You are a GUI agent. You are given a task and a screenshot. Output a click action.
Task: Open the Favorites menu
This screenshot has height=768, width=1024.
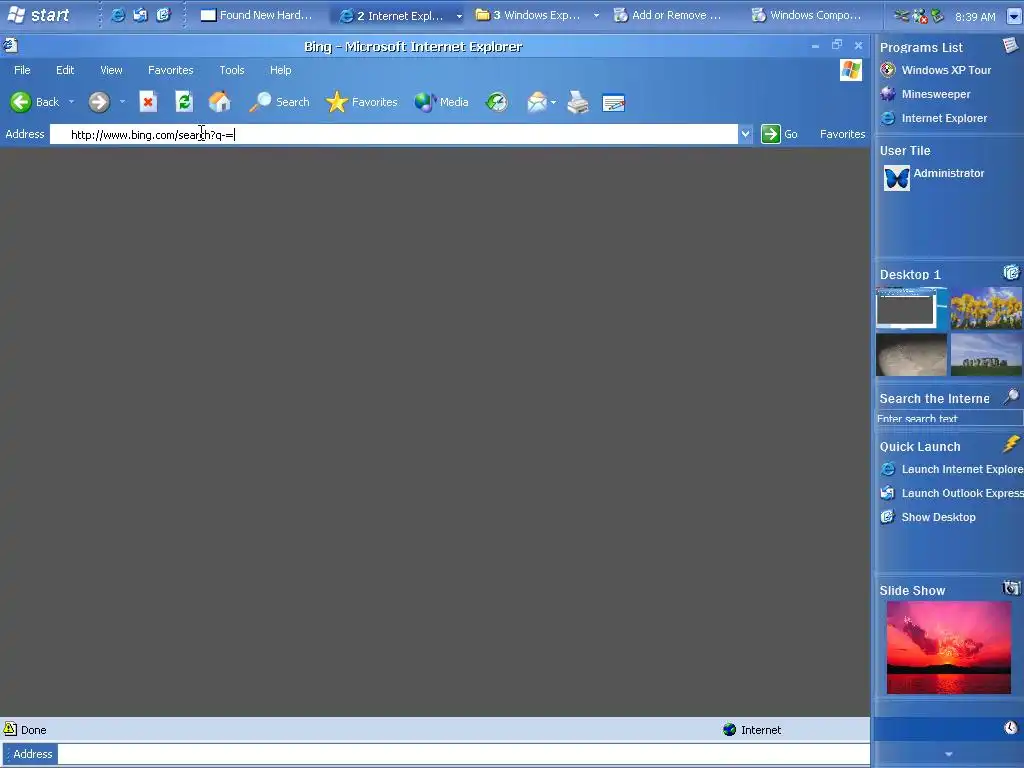click(170, 70)
